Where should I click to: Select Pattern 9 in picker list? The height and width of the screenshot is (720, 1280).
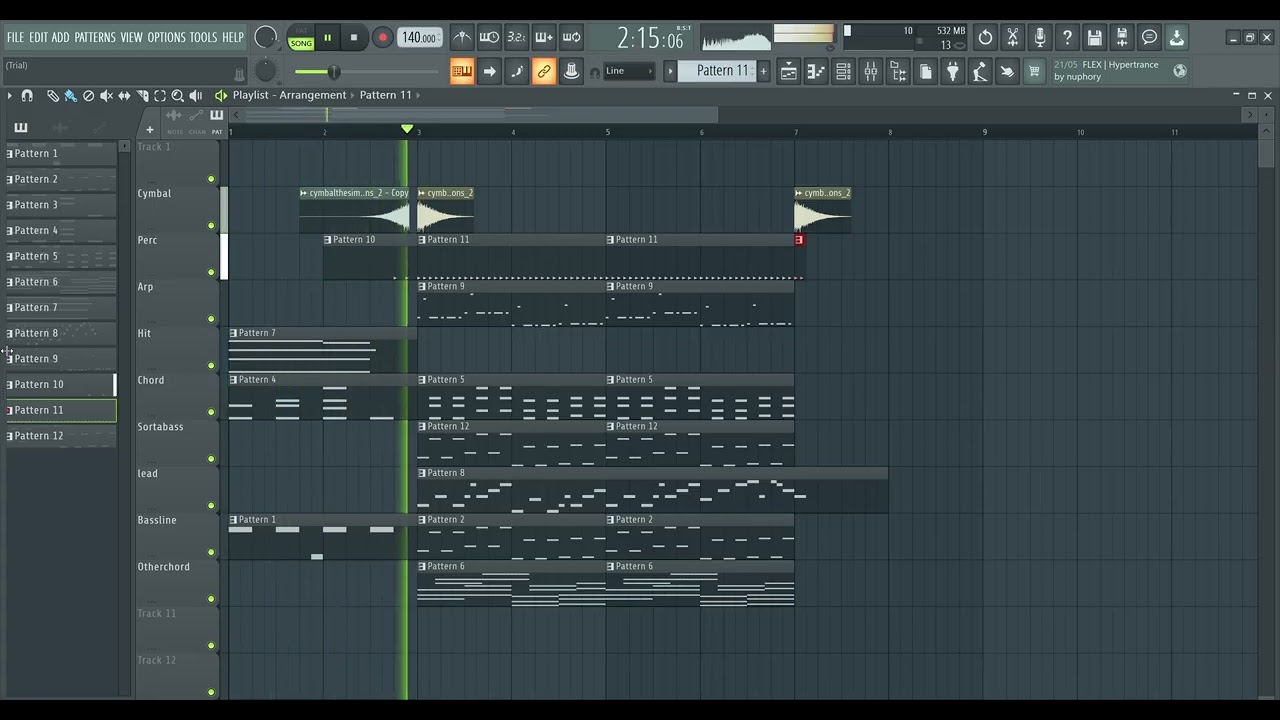[61, 359]
